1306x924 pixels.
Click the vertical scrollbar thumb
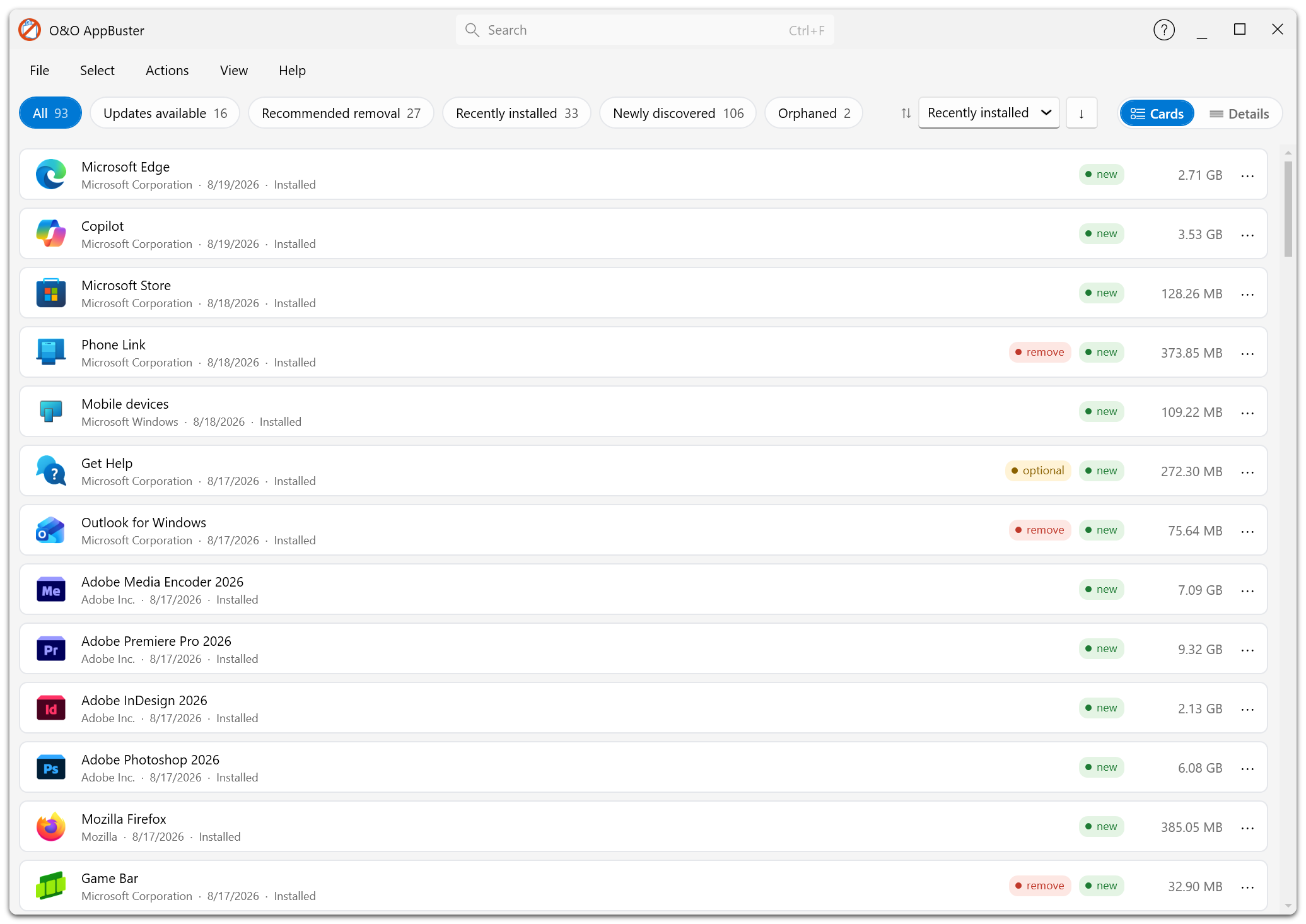(x=1288, y=209)
